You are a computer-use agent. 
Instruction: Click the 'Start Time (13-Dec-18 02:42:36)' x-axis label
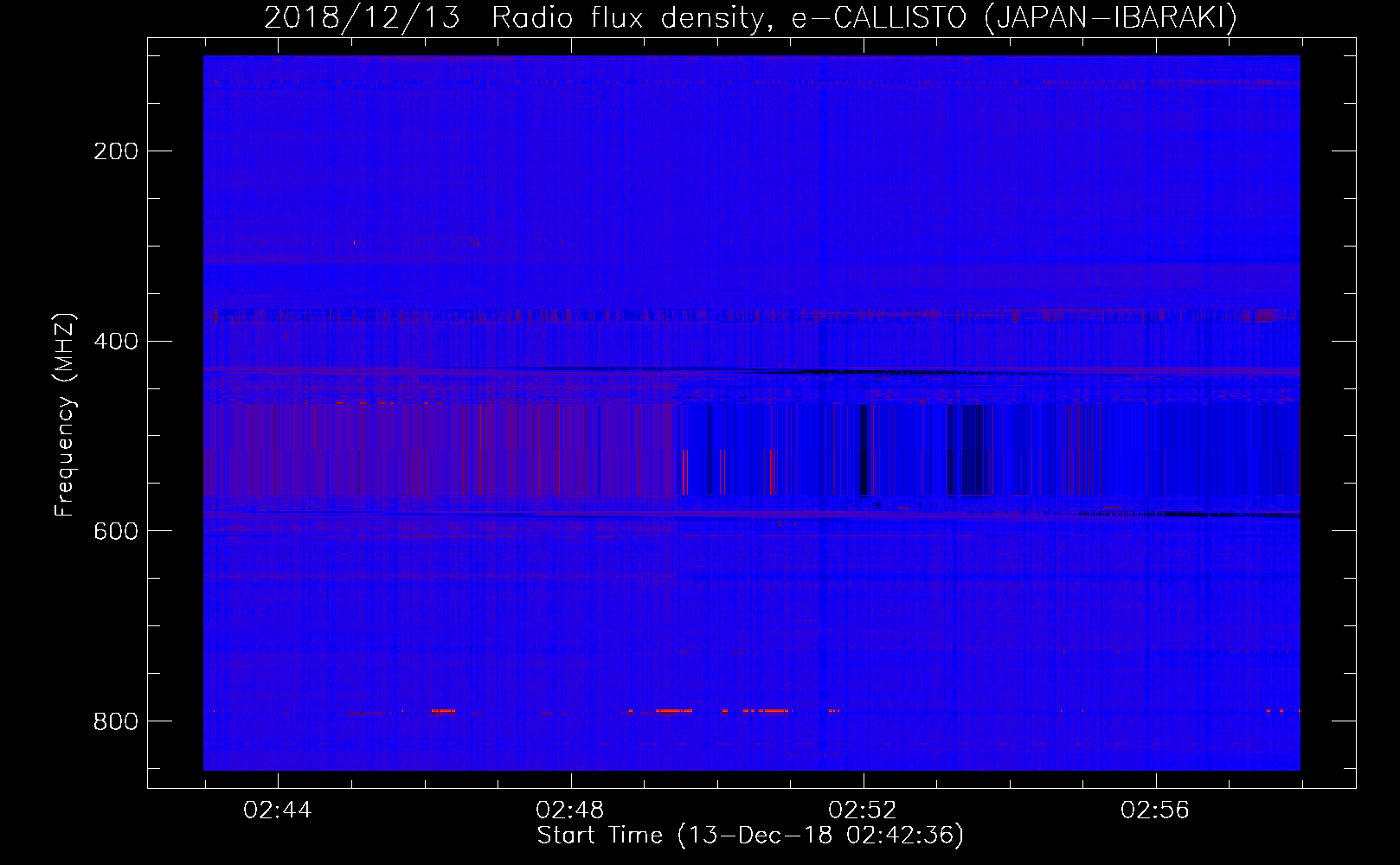point(750,836)
